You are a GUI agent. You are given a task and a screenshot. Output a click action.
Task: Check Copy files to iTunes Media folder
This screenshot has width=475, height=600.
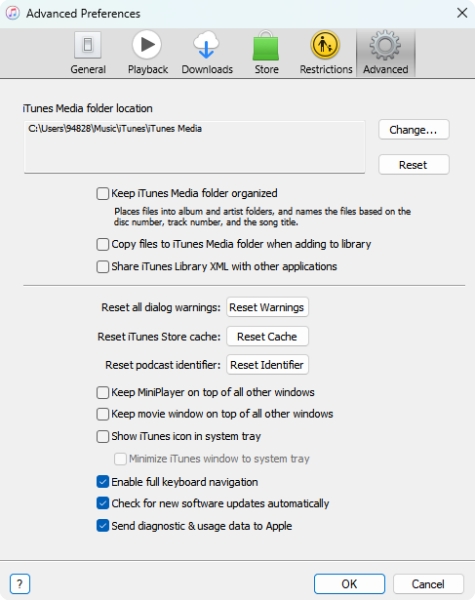103,244
